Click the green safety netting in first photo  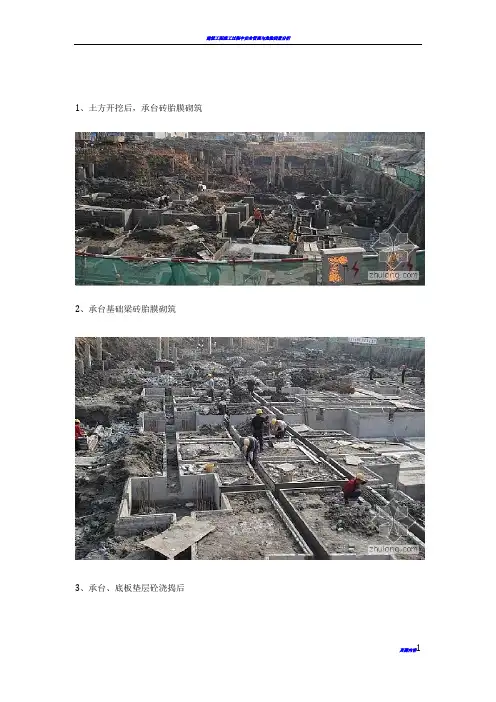click(x=197, y=272)
